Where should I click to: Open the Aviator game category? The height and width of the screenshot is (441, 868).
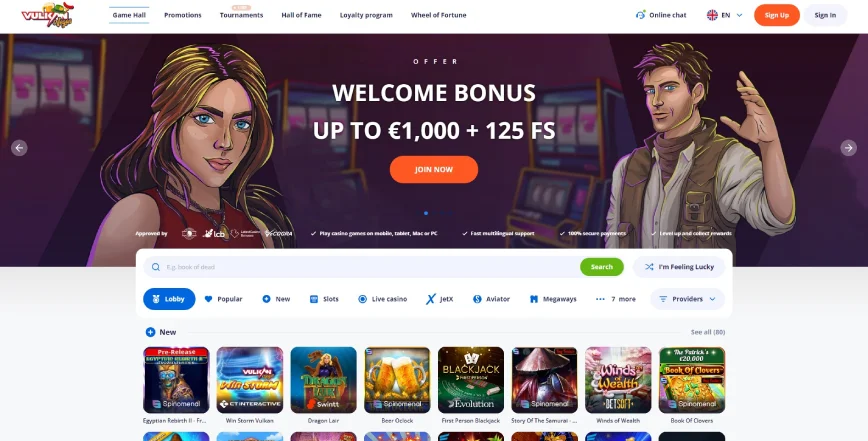point(491,299)
